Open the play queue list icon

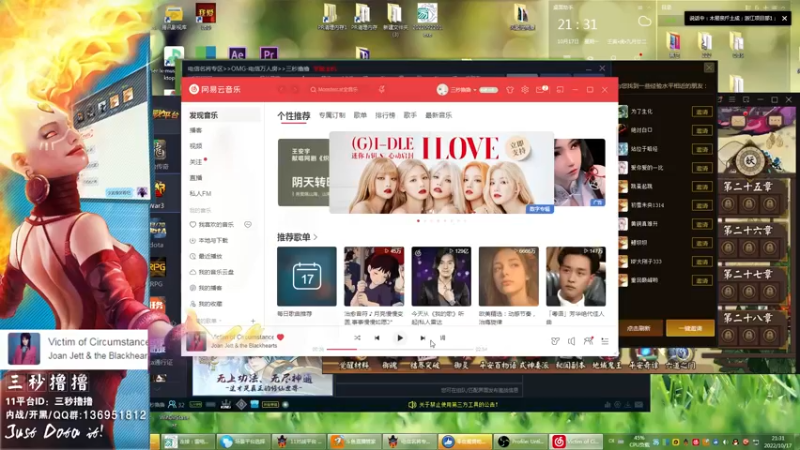coord(605,341)
